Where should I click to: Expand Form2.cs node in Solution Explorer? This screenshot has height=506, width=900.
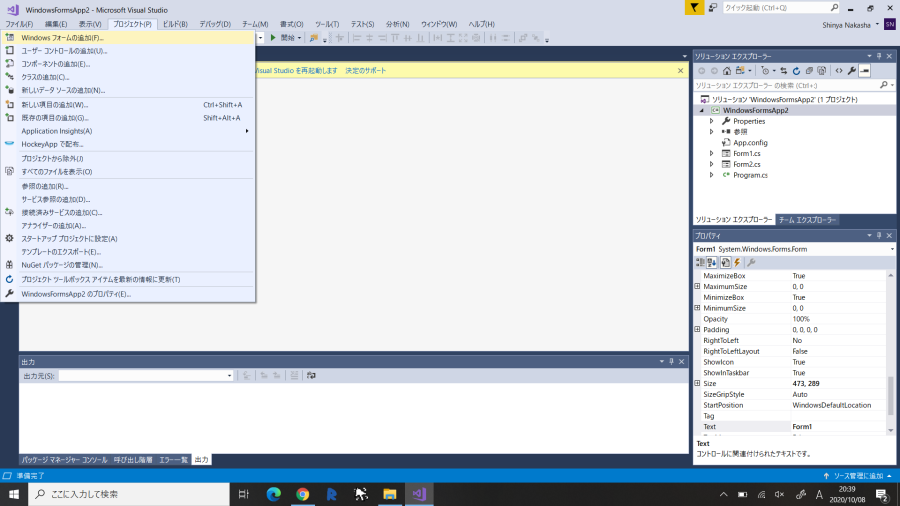point(712,164)
